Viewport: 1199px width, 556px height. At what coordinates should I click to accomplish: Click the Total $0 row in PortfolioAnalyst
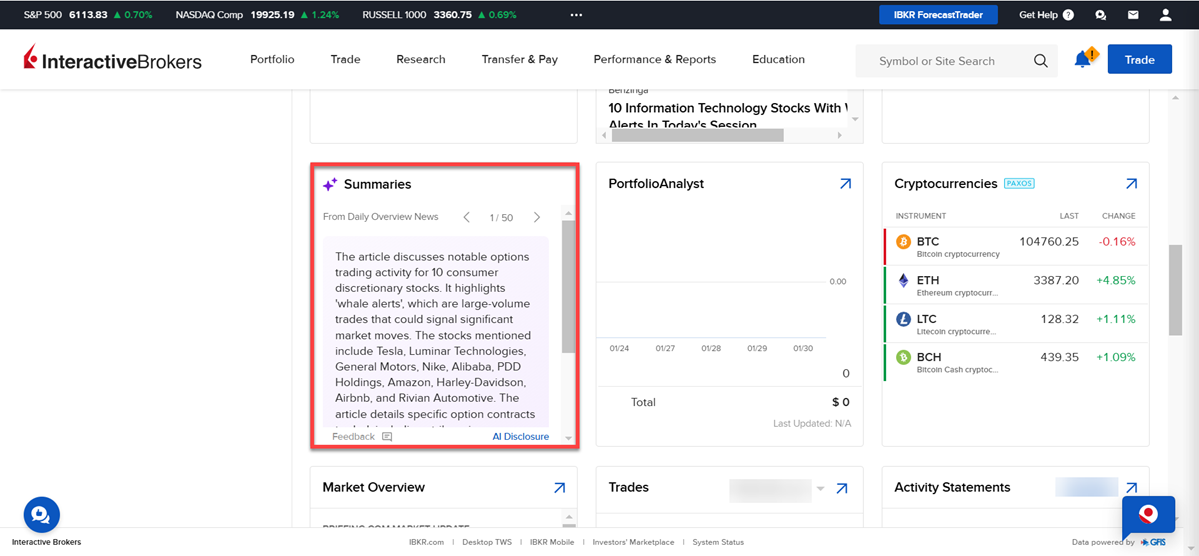tap(729, 402)
